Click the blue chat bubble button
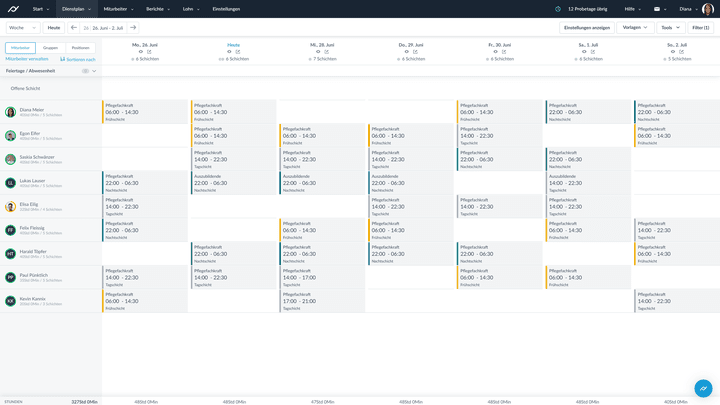This screenshot has width=720, height=405. point(703,388)
